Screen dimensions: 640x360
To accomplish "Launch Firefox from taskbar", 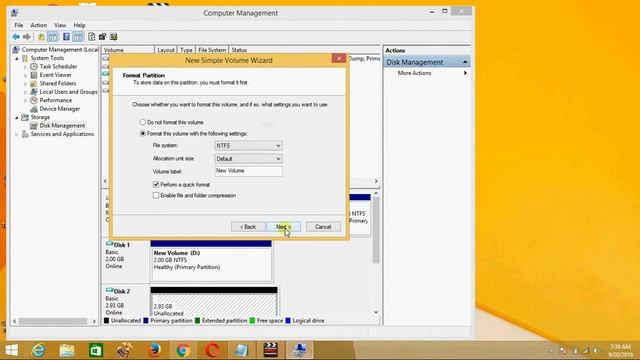I will [154, 350].
